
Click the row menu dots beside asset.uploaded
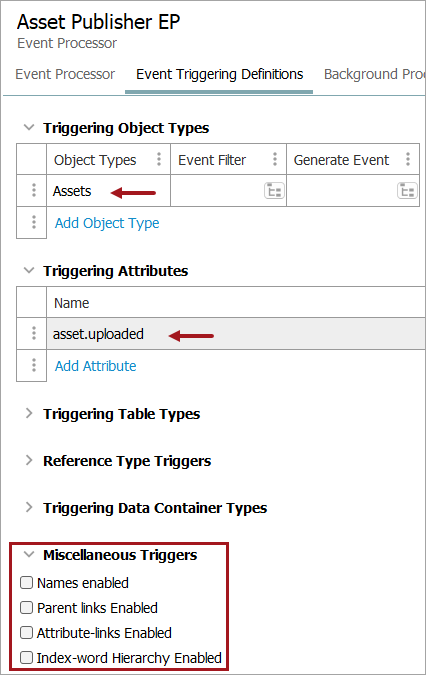click(x=34, y=333)
